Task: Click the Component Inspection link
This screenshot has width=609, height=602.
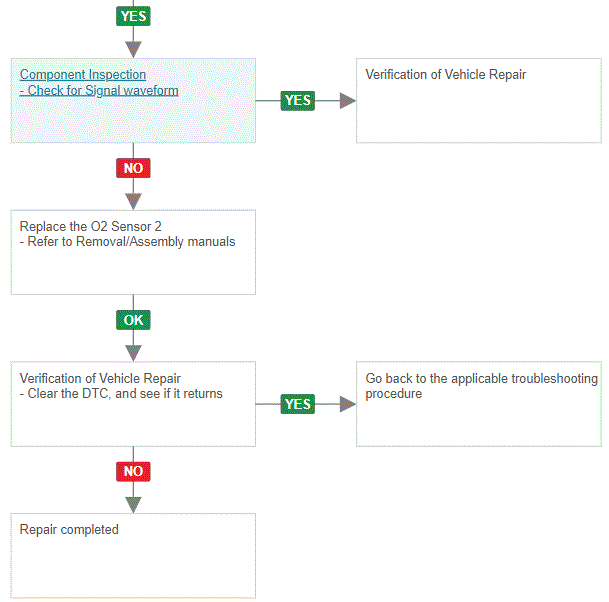Action: [x=83, y=75]
